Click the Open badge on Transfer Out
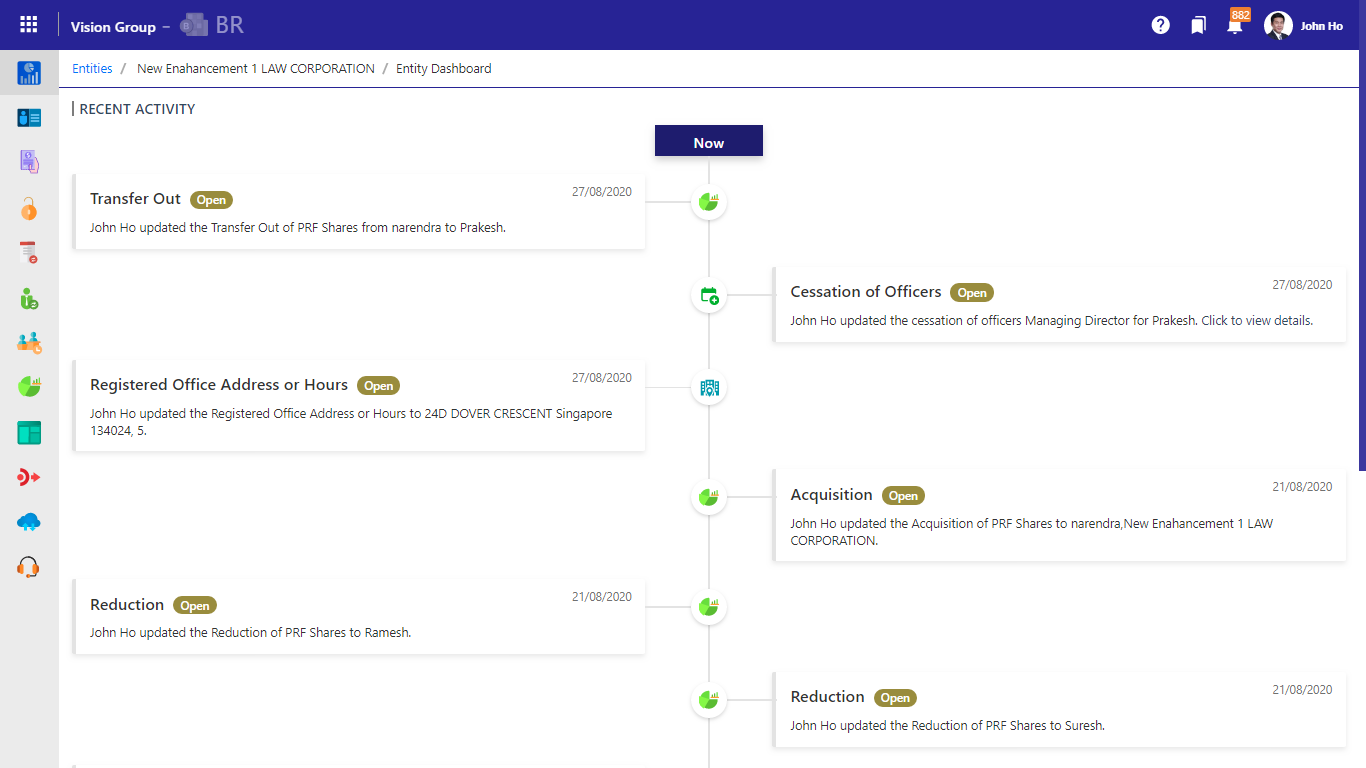Viewport: 1366px width, 768px height. (211, 200)
